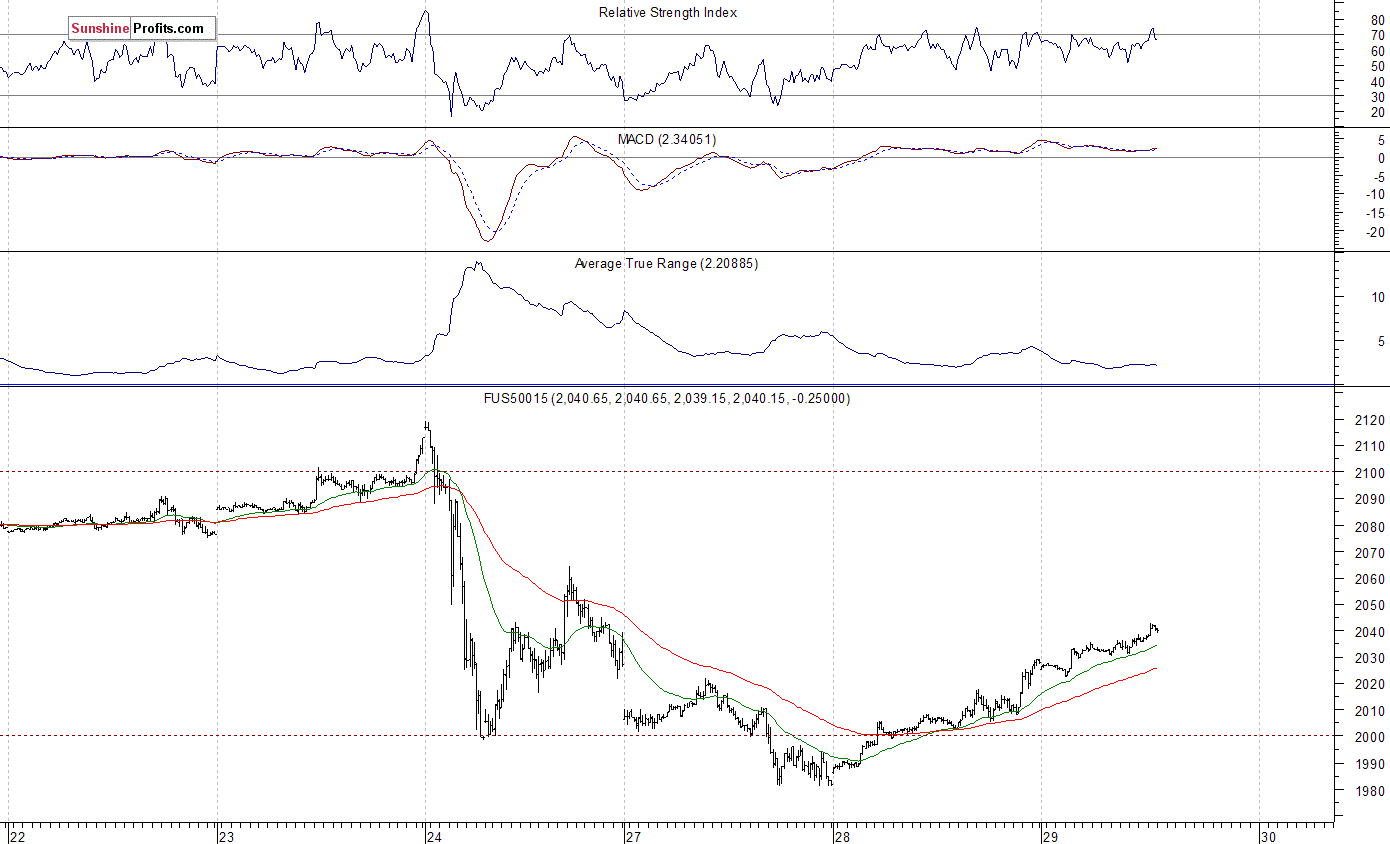The width and height of the screenshot is (1390, 844).
Task: Click the 2050 price axis label
Action: pyautogui.click(x=1369, y=605)
